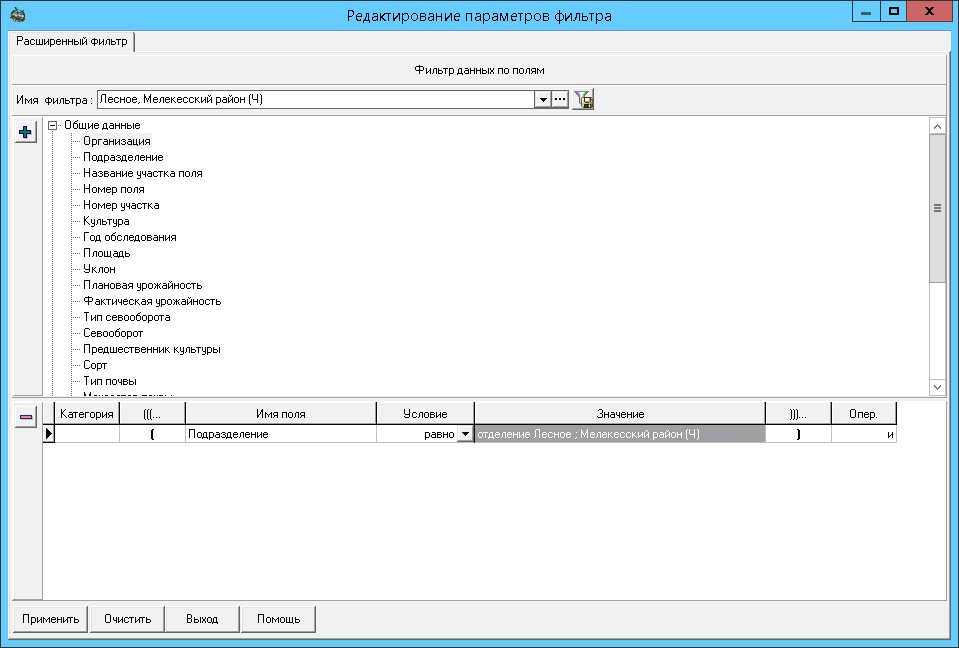Choose 'Год обследования' from field tree
Screen dimensions: 959x648
(x=130, y=237)
